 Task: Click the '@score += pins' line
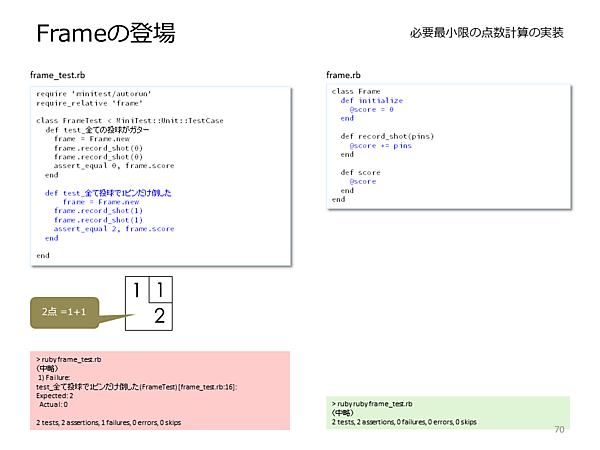coord(380,146)
